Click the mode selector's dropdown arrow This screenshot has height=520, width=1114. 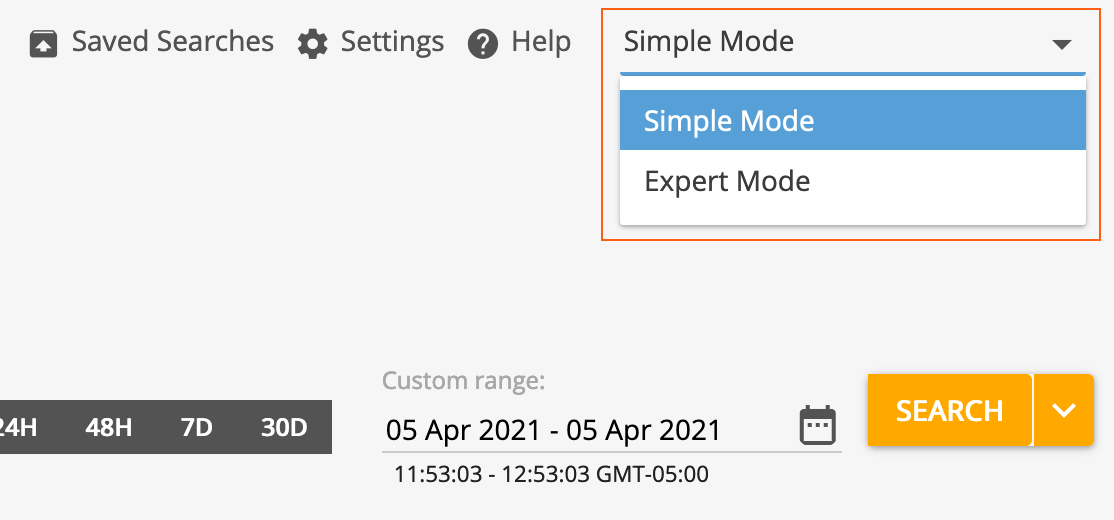point(1062,44)
